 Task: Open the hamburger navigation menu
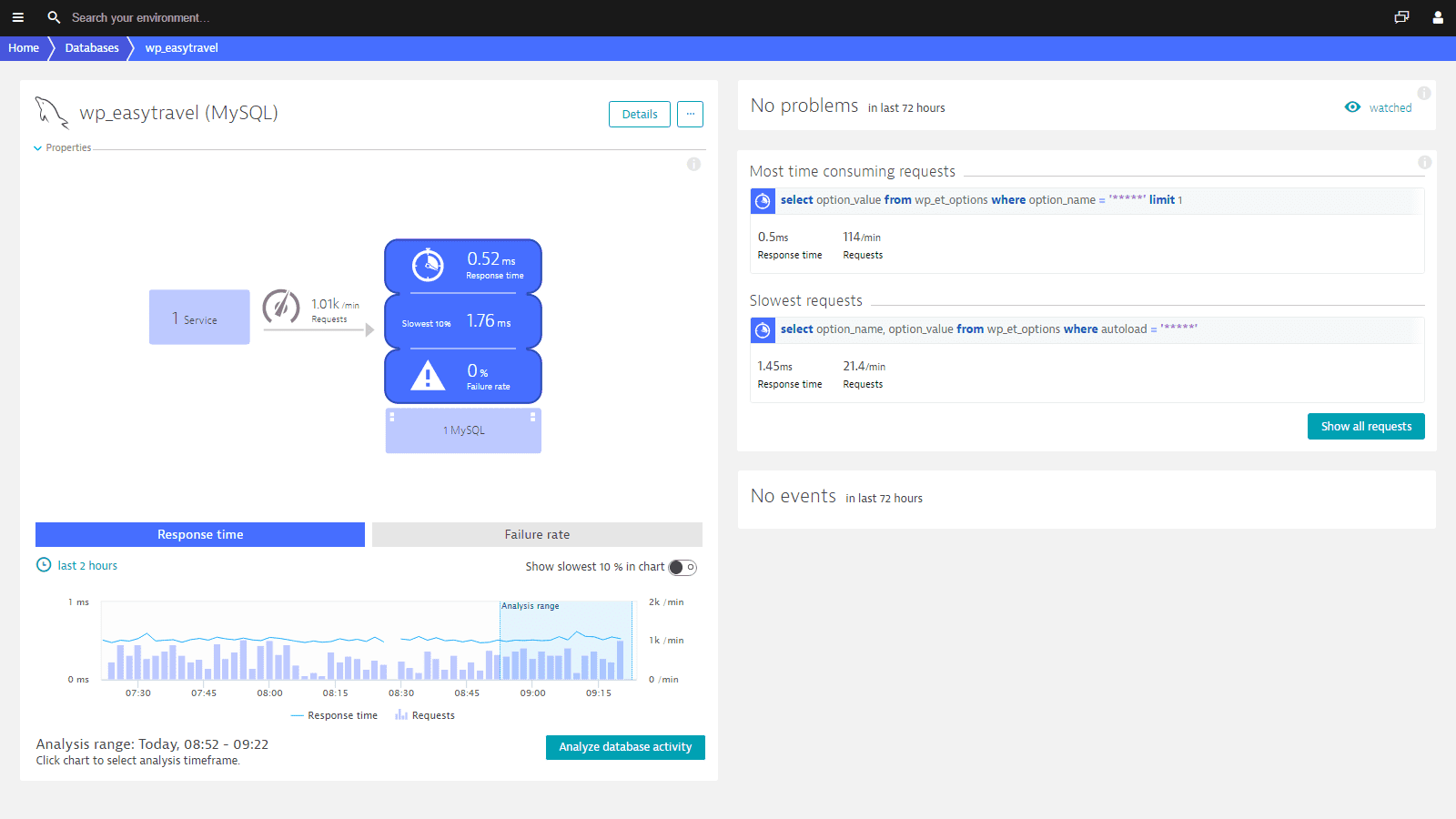(x=17, y=17)
